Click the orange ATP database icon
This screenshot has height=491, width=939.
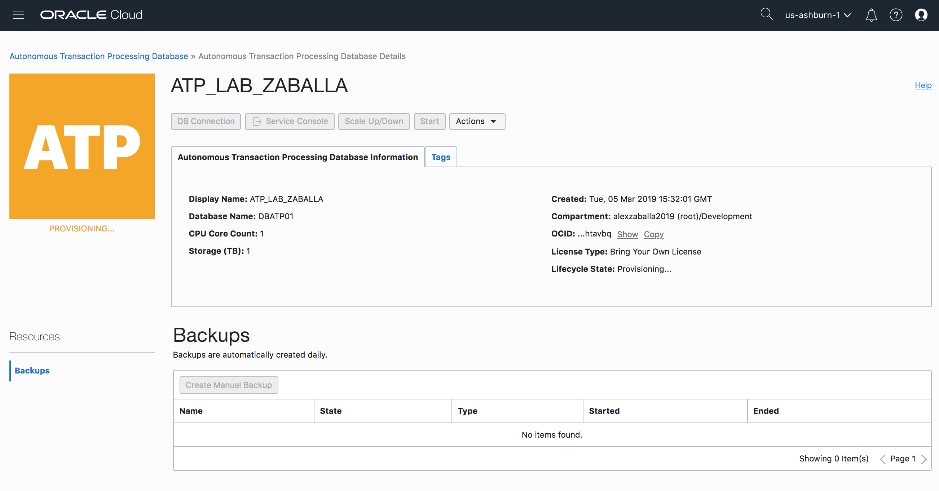[82, 146]
